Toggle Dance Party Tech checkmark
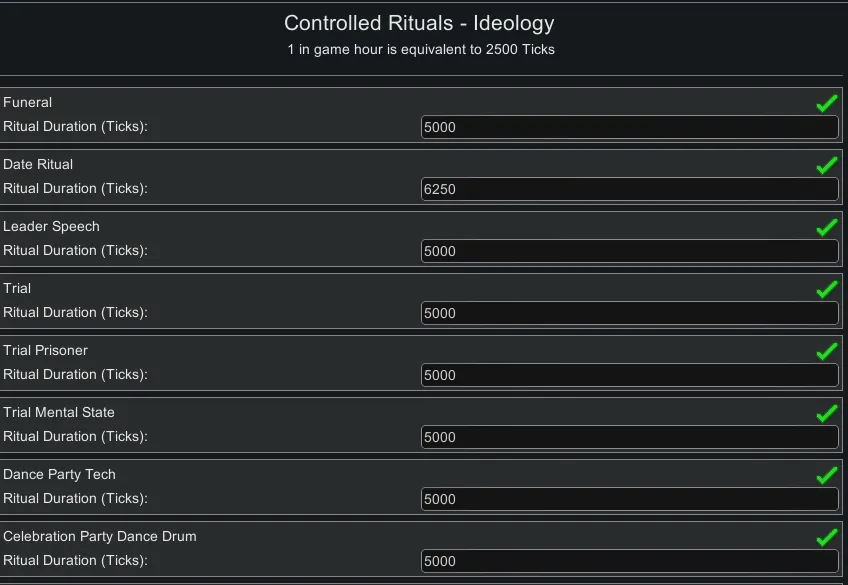Screen dimensions: 848x585 tap(826, 475)
